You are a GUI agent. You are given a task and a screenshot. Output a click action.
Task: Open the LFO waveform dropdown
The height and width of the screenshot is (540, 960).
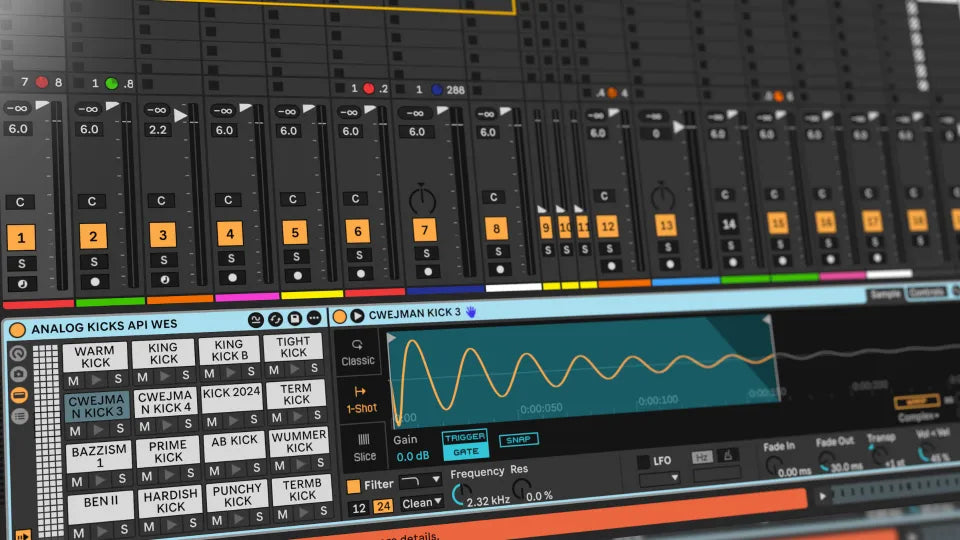pos(659,479)
